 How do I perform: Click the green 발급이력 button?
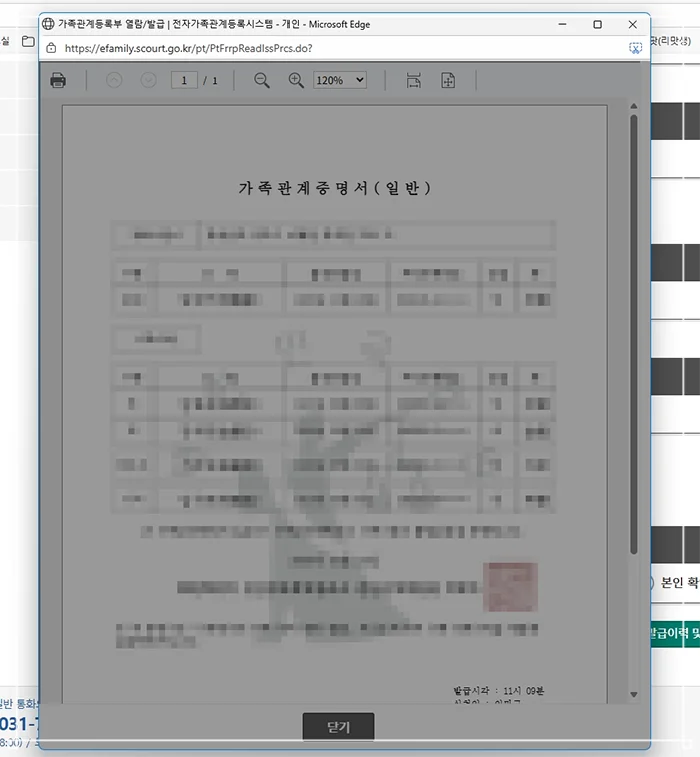(673, 634)
